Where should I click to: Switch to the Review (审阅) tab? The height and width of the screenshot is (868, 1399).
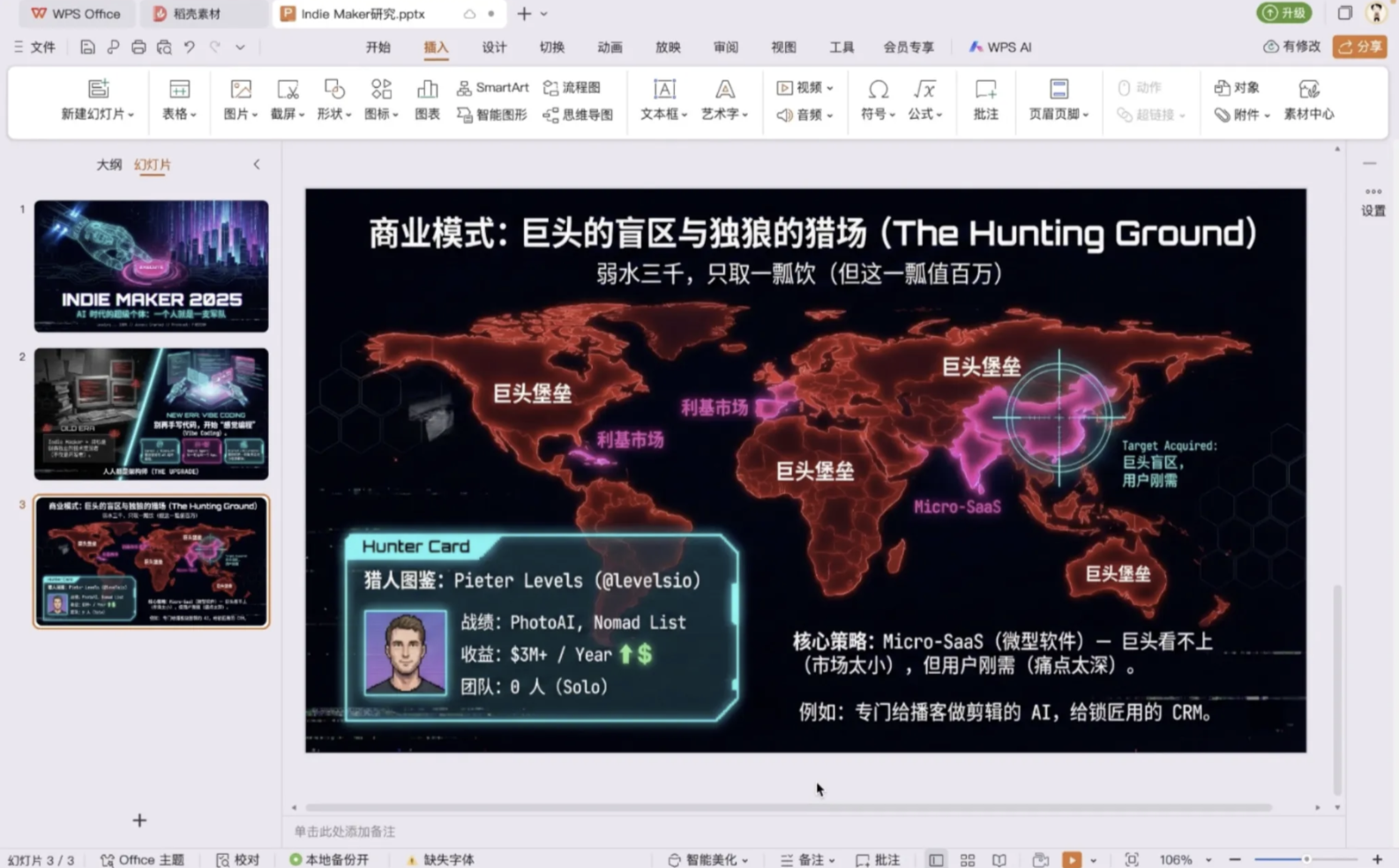tap(726, 48)
